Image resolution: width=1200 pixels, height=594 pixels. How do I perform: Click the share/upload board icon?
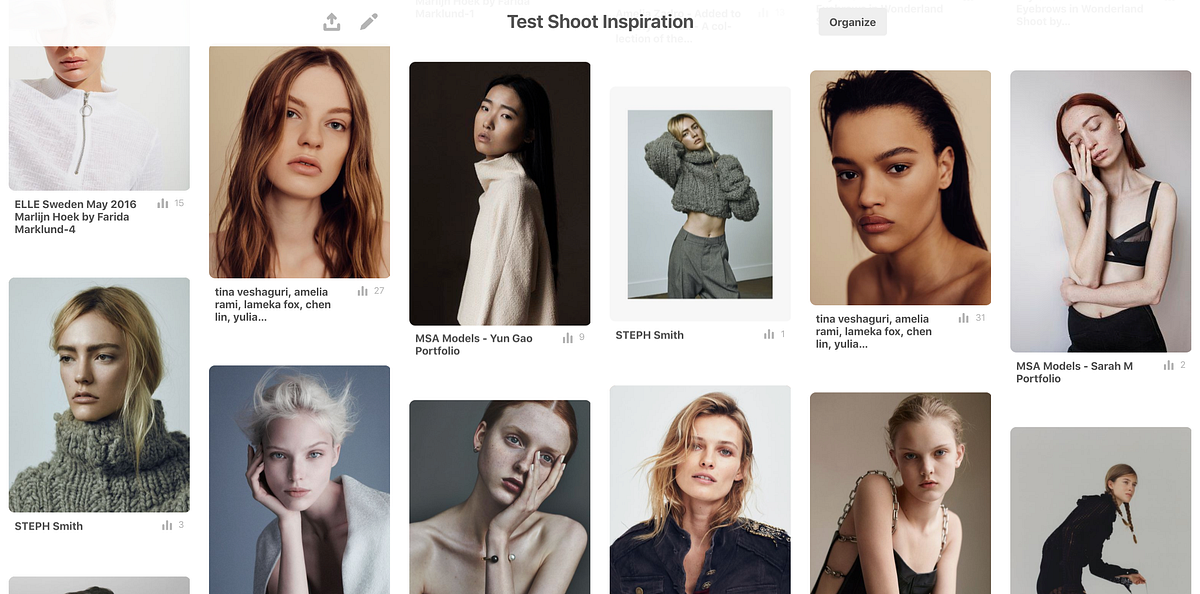332,22
